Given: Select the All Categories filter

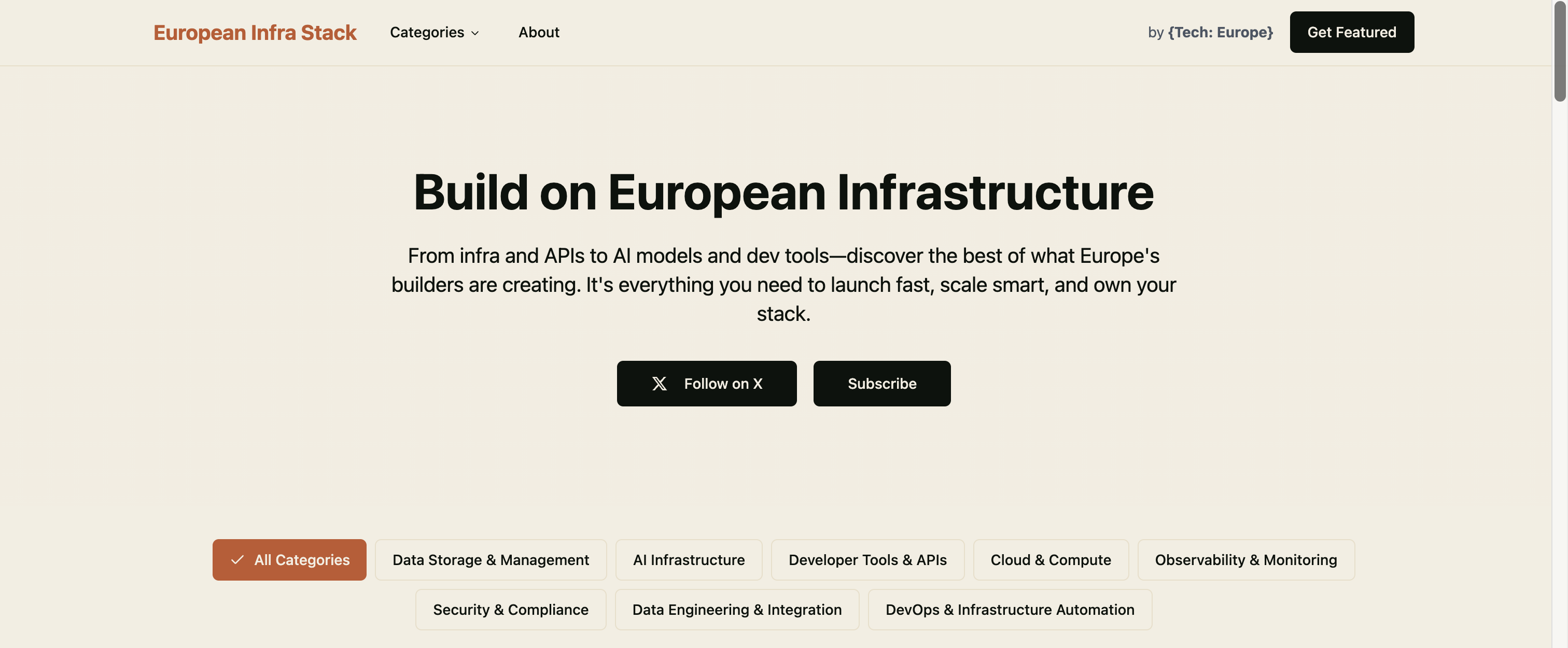Looking at the screenshot, I should click(x=289, y=560).
